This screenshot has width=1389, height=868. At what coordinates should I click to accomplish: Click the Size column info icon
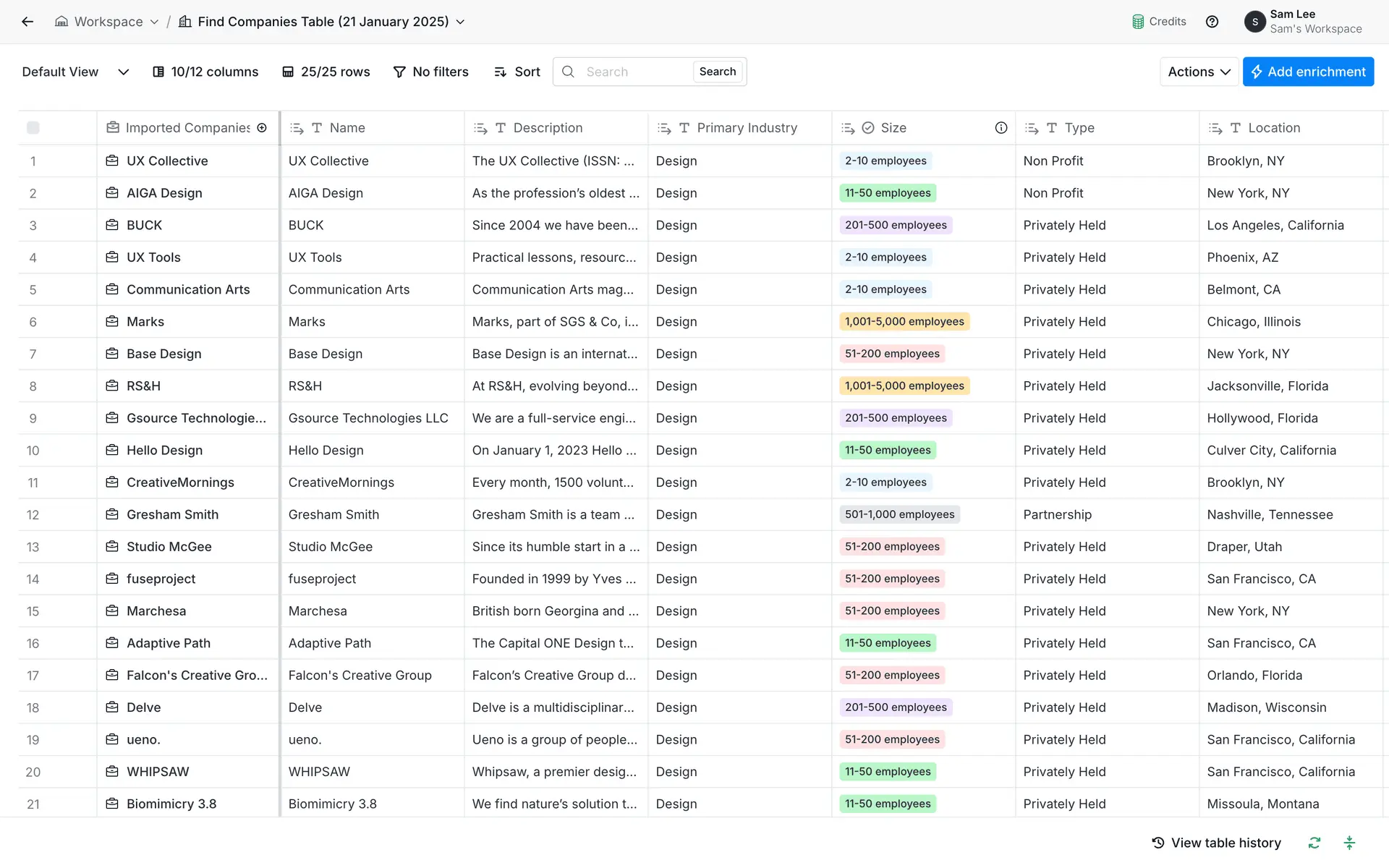pyautogui.click(x=1001, y=128)
